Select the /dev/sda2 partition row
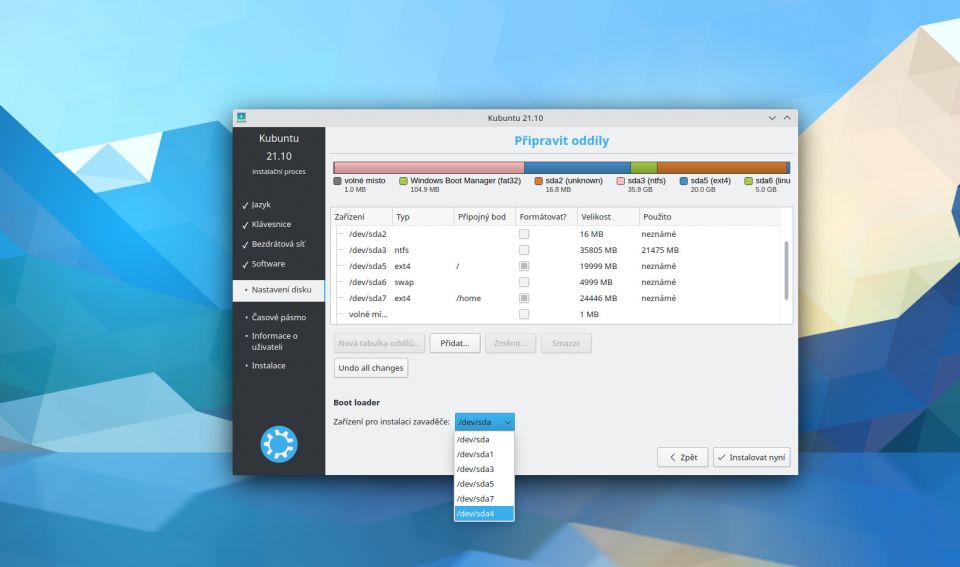Image resolution: width=960 pixels, height=567 pixels. click(x=556, y=234)
